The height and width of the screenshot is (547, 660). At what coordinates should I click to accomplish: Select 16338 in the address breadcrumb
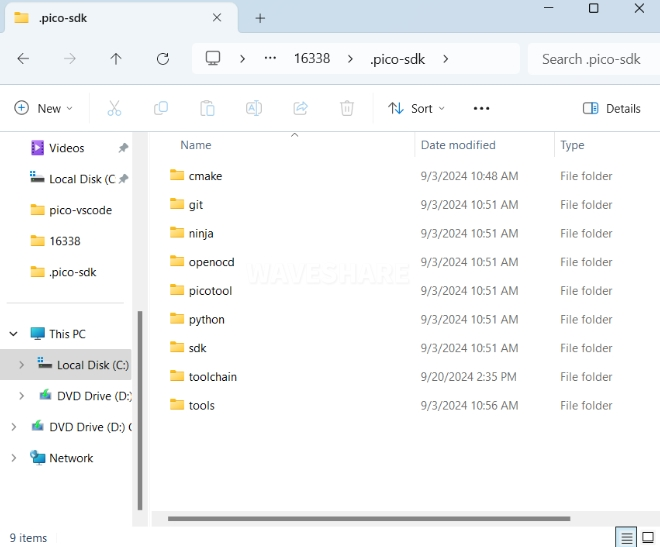[311, 59]
